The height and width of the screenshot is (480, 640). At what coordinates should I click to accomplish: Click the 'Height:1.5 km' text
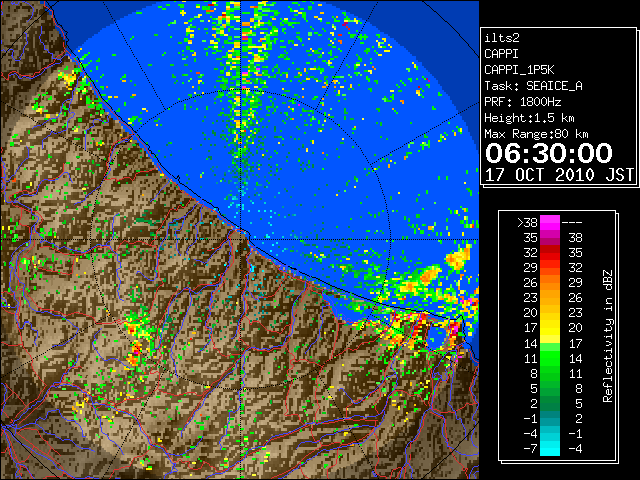(529, 118)
